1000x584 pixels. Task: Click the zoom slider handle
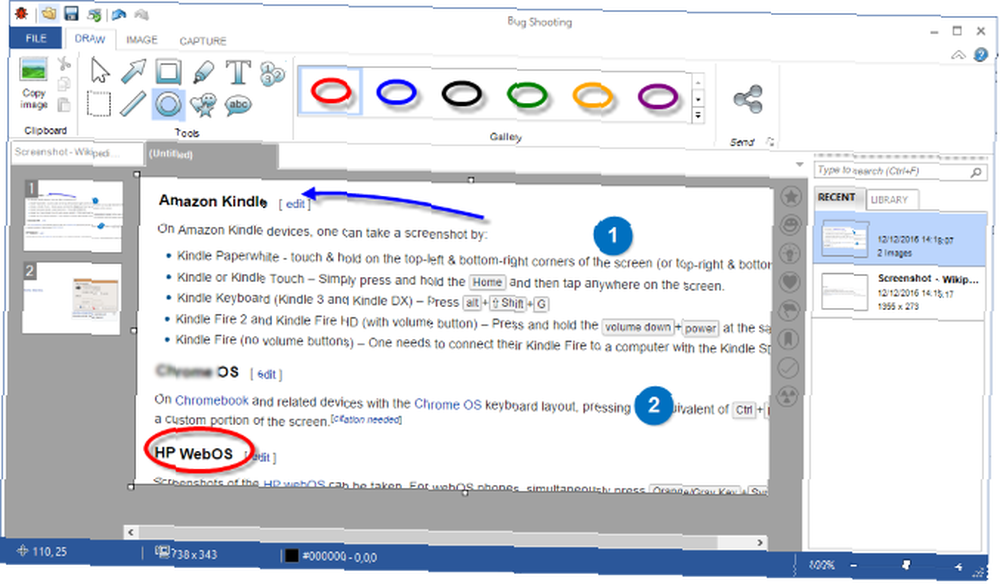(906, 565)
